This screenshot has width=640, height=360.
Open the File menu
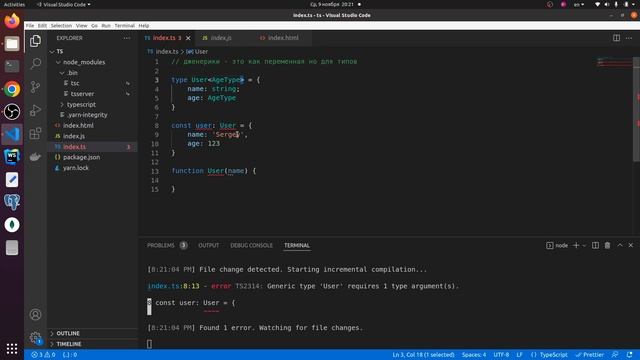(30, 25)
